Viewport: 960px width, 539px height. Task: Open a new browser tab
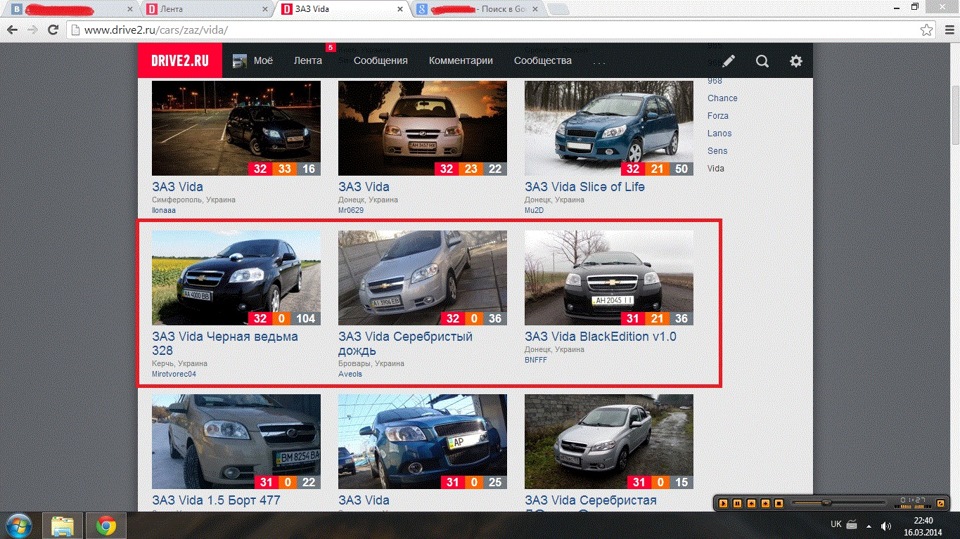[x=558, y=9]
